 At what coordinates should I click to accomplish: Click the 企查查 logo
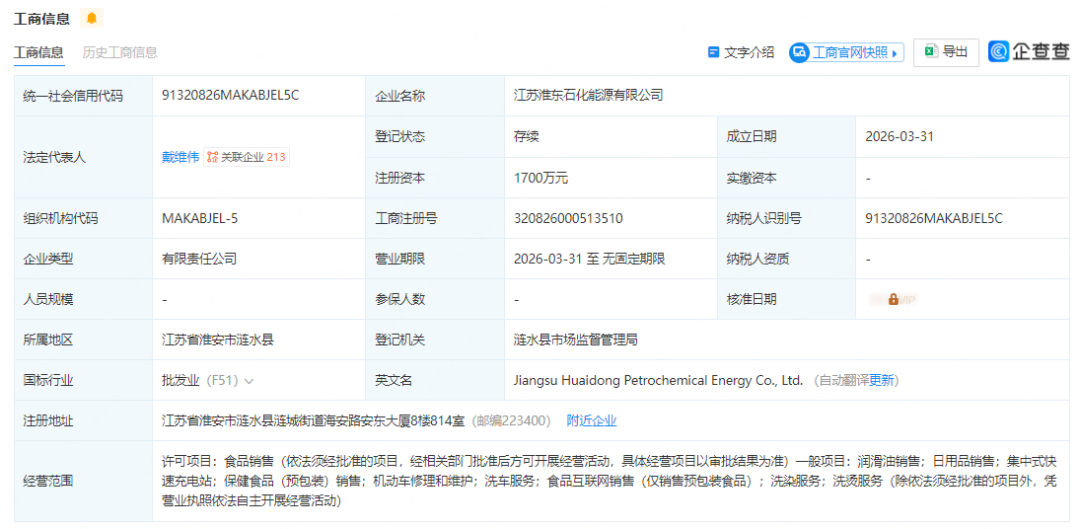tap(1029, 52)
